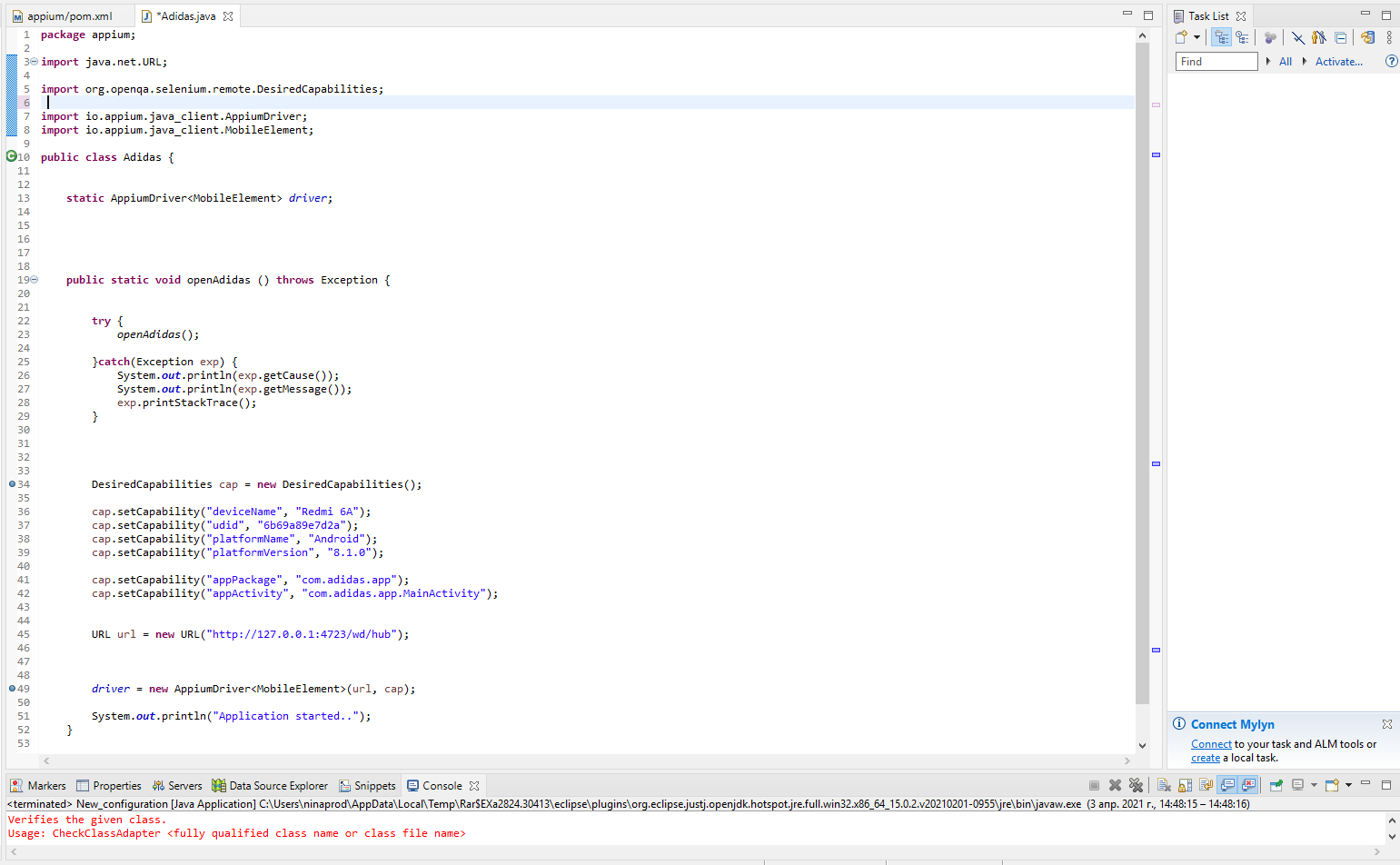Toggle Hide Completed Tasks in Task List

[x=1298, y=37]
